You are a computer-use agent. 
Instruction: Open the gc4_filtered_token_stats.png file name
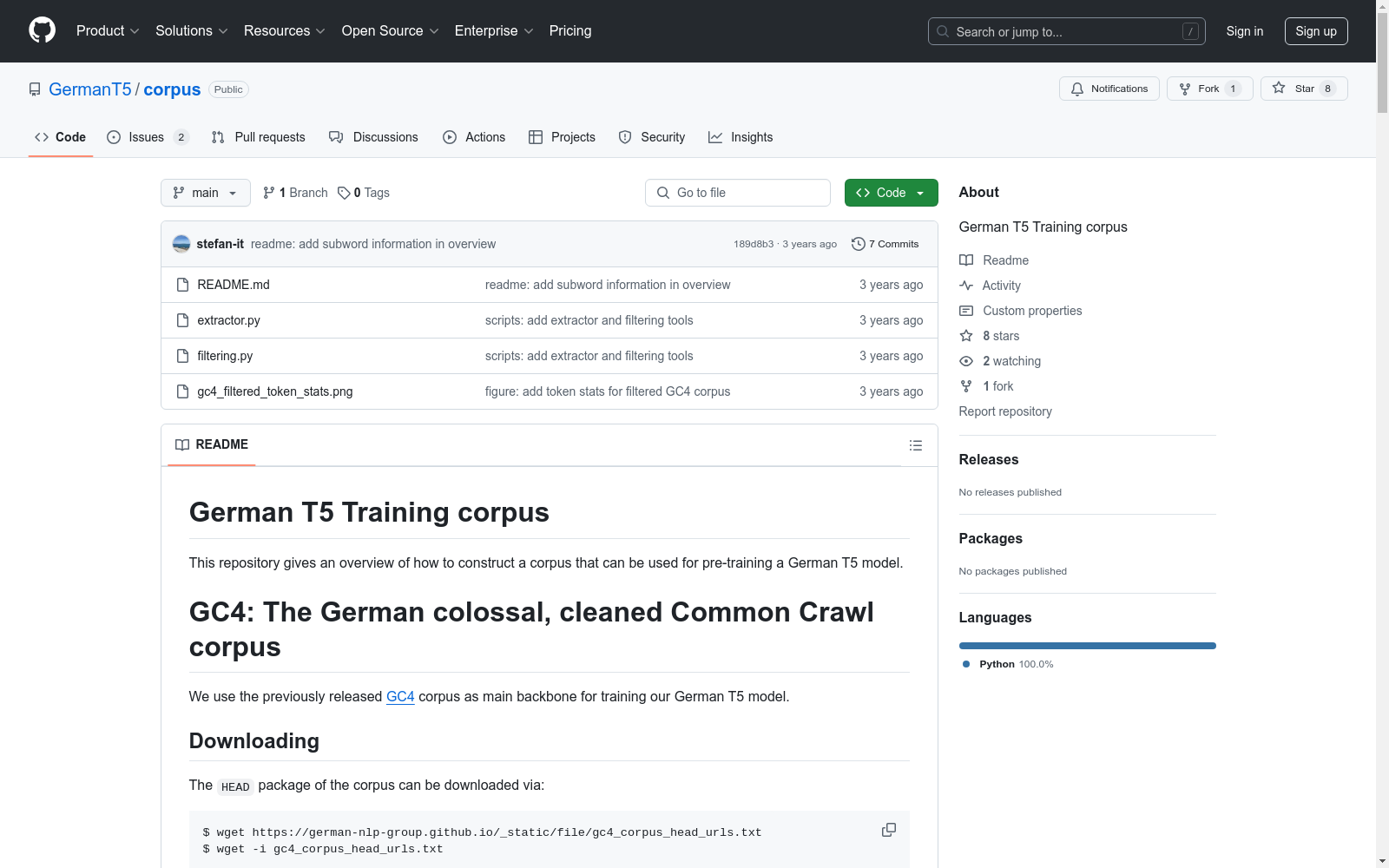(275, 391)
